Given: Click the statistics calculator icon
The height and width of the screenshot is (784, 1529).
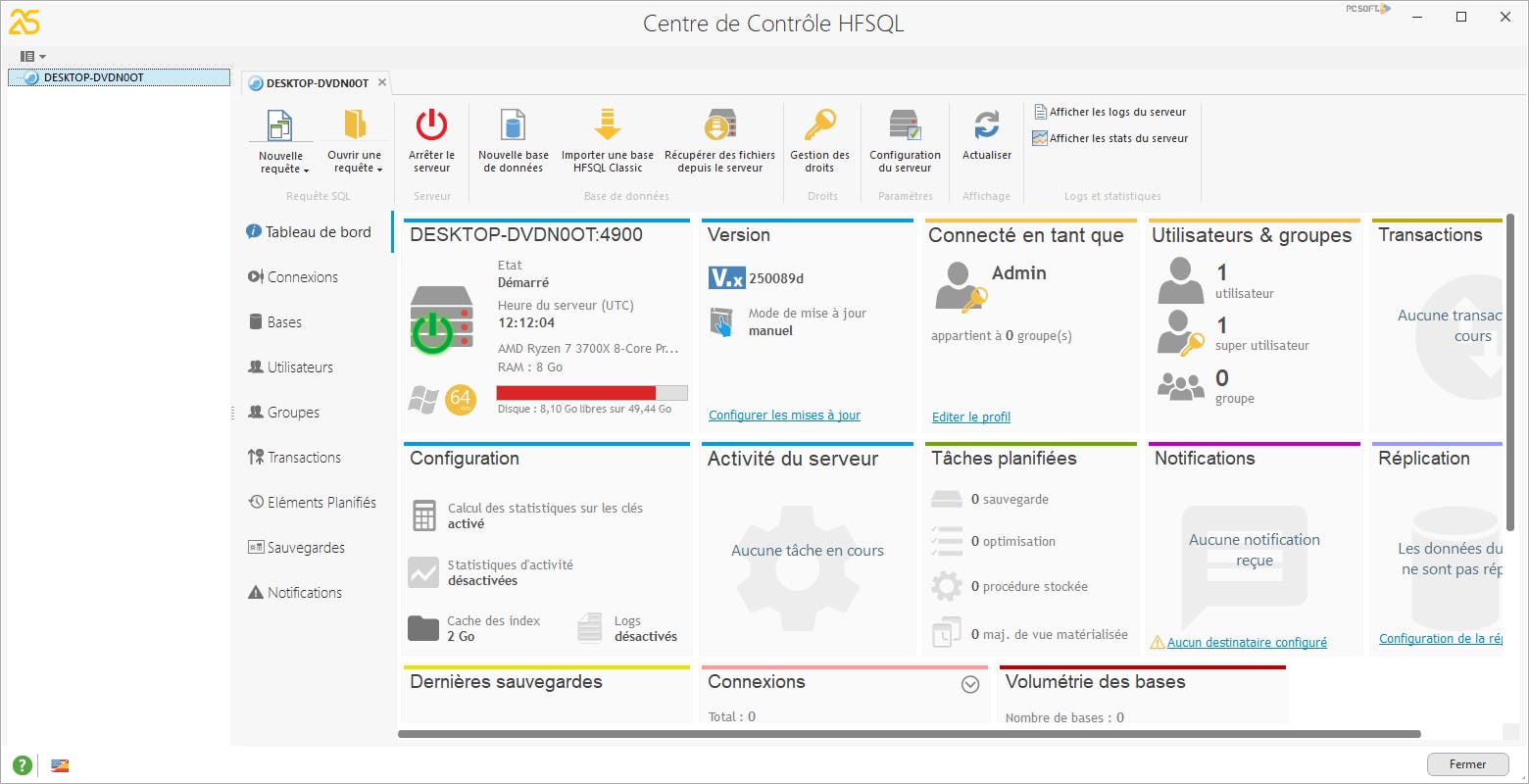Looking at the screenshot, I should (423, 515).
